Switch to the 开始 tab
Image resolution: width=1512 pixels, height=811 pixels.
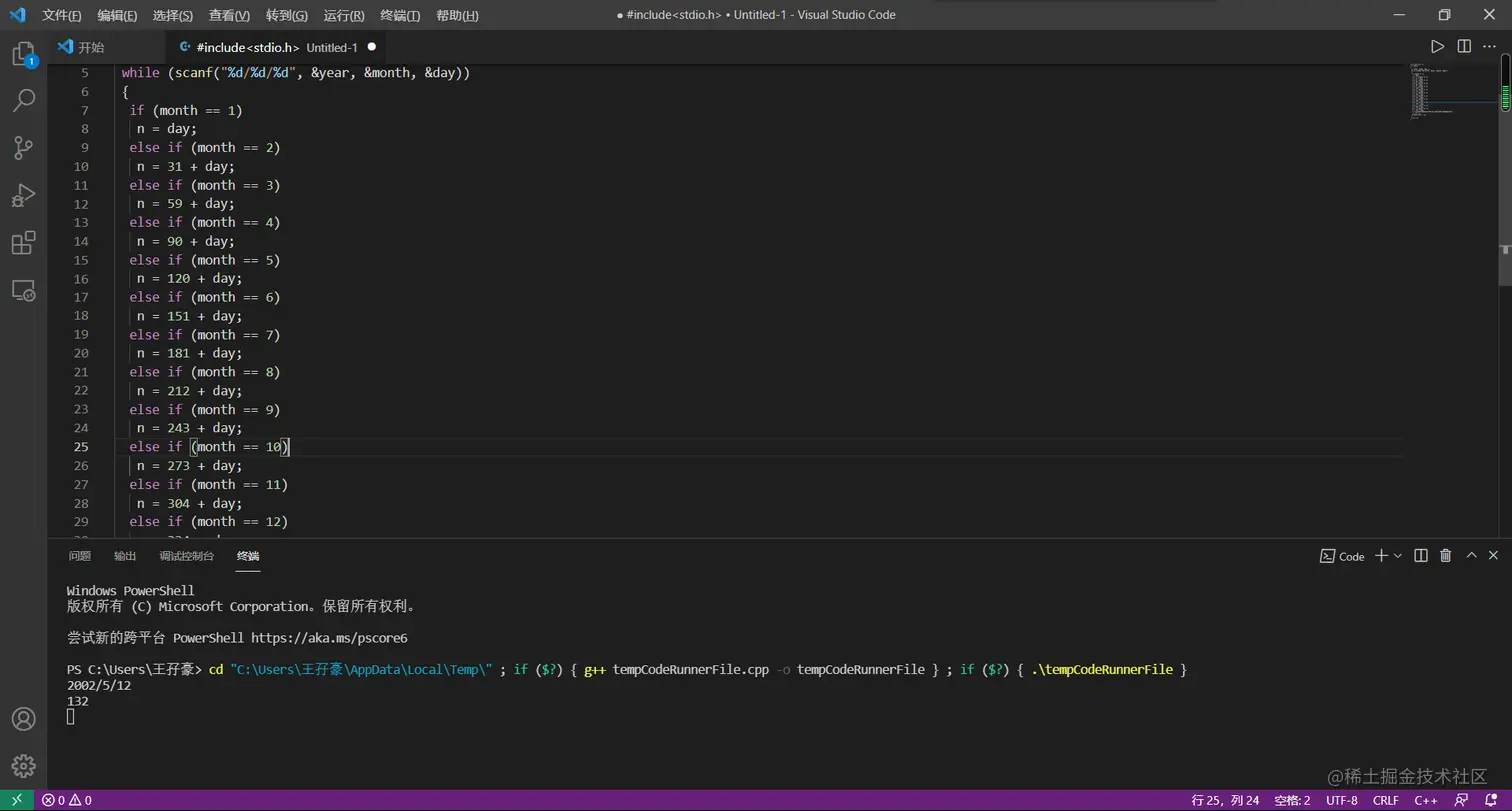pyautogui.click(x=106, y=47)
